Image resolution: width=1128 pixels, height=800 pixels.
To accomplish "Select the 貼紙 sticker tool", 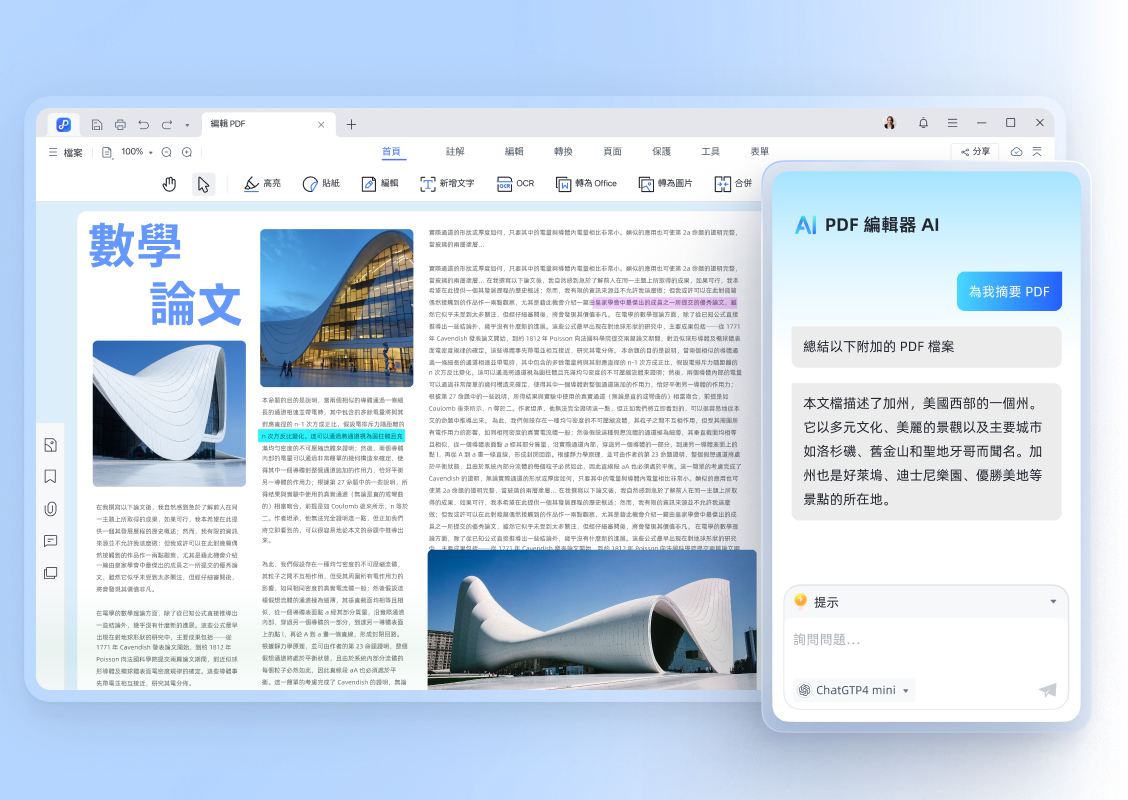I will 321,184.
